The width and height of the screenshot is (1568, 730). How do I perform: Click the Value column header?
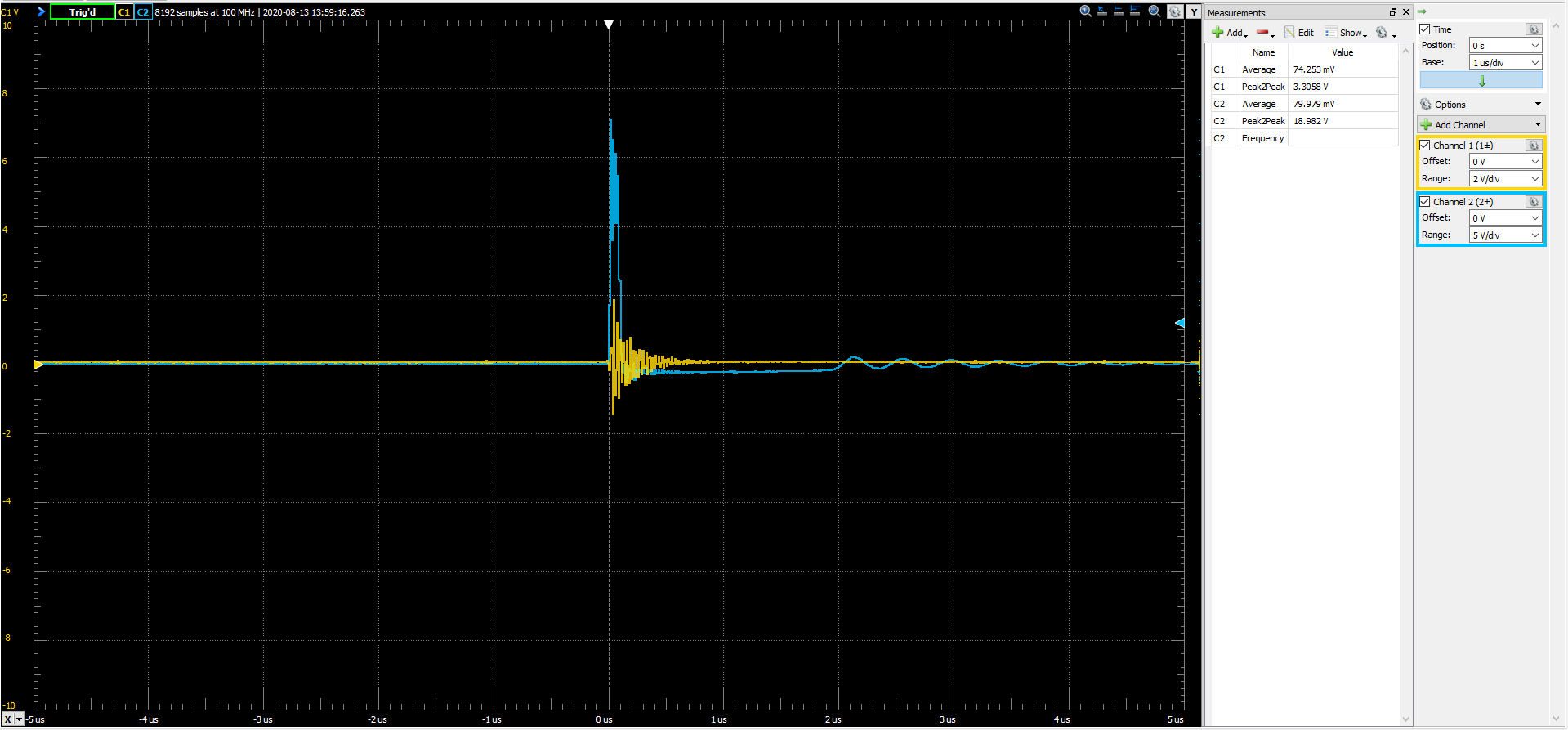(1342, 52)
